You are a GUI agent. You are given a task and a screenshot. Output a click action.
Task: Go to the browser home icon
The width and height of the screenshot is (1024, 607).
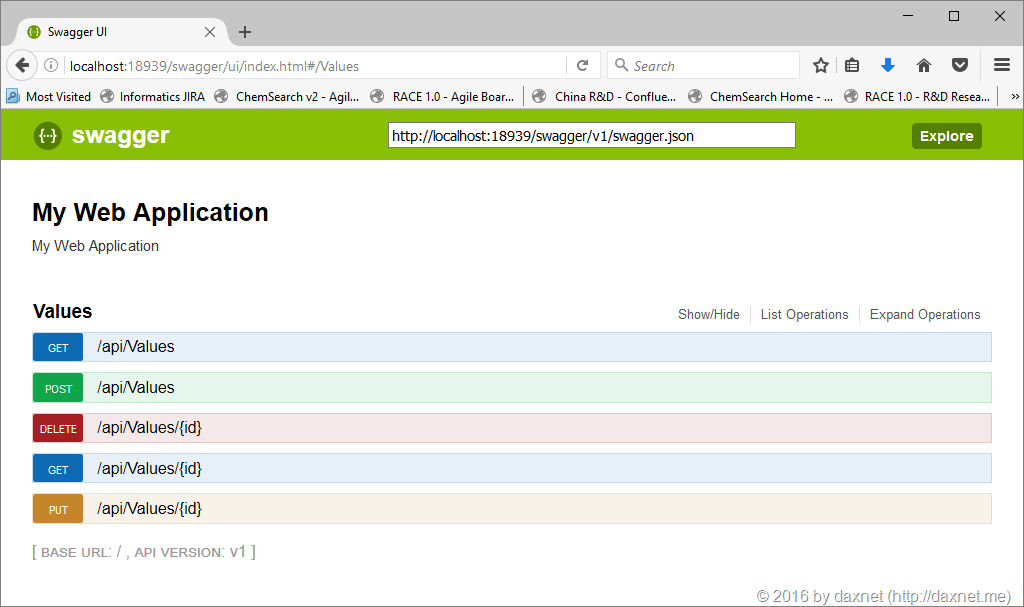[x=923, y=65]
